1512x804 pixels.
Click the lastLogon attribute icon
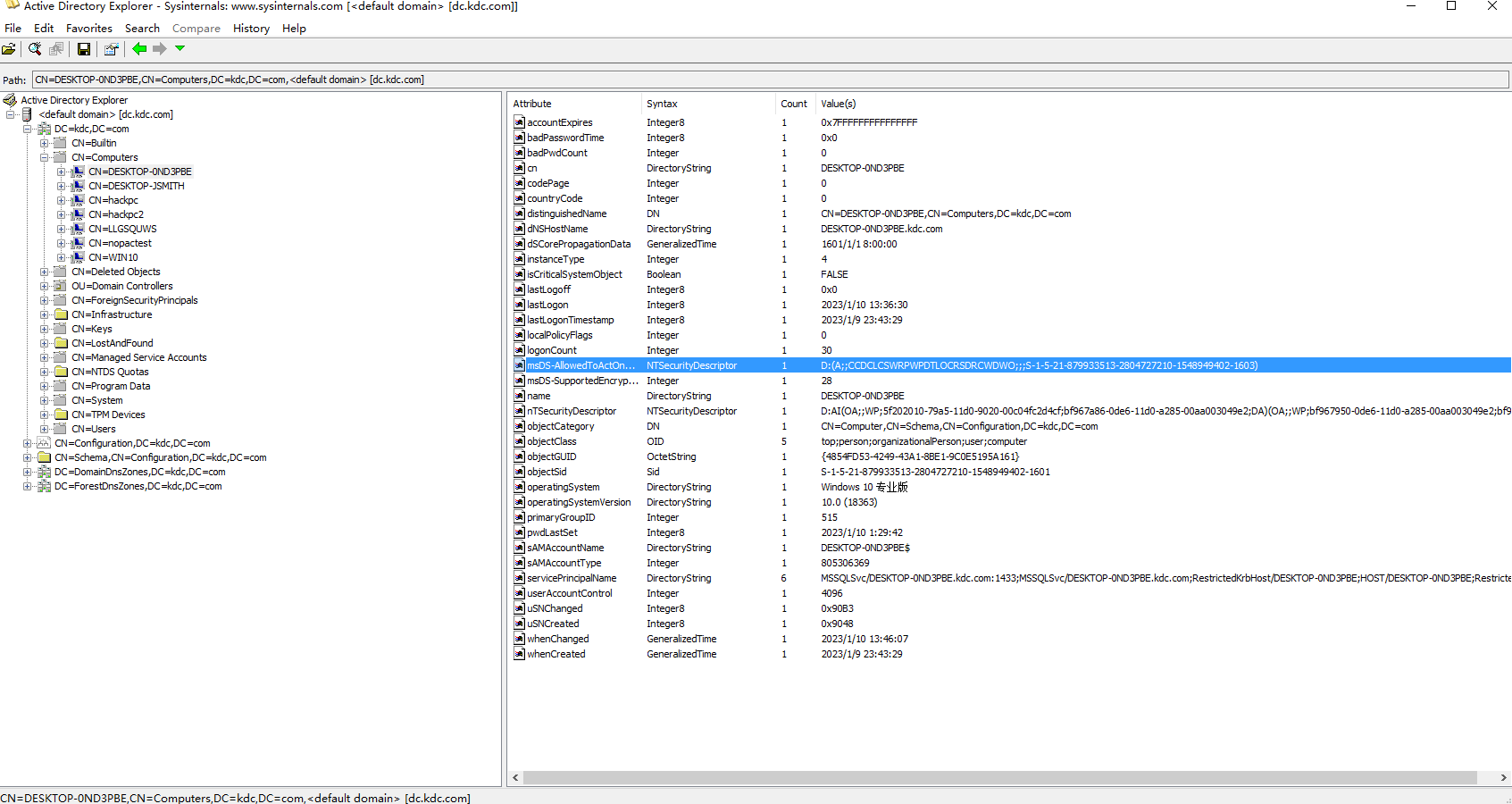(x=519, y=305)
